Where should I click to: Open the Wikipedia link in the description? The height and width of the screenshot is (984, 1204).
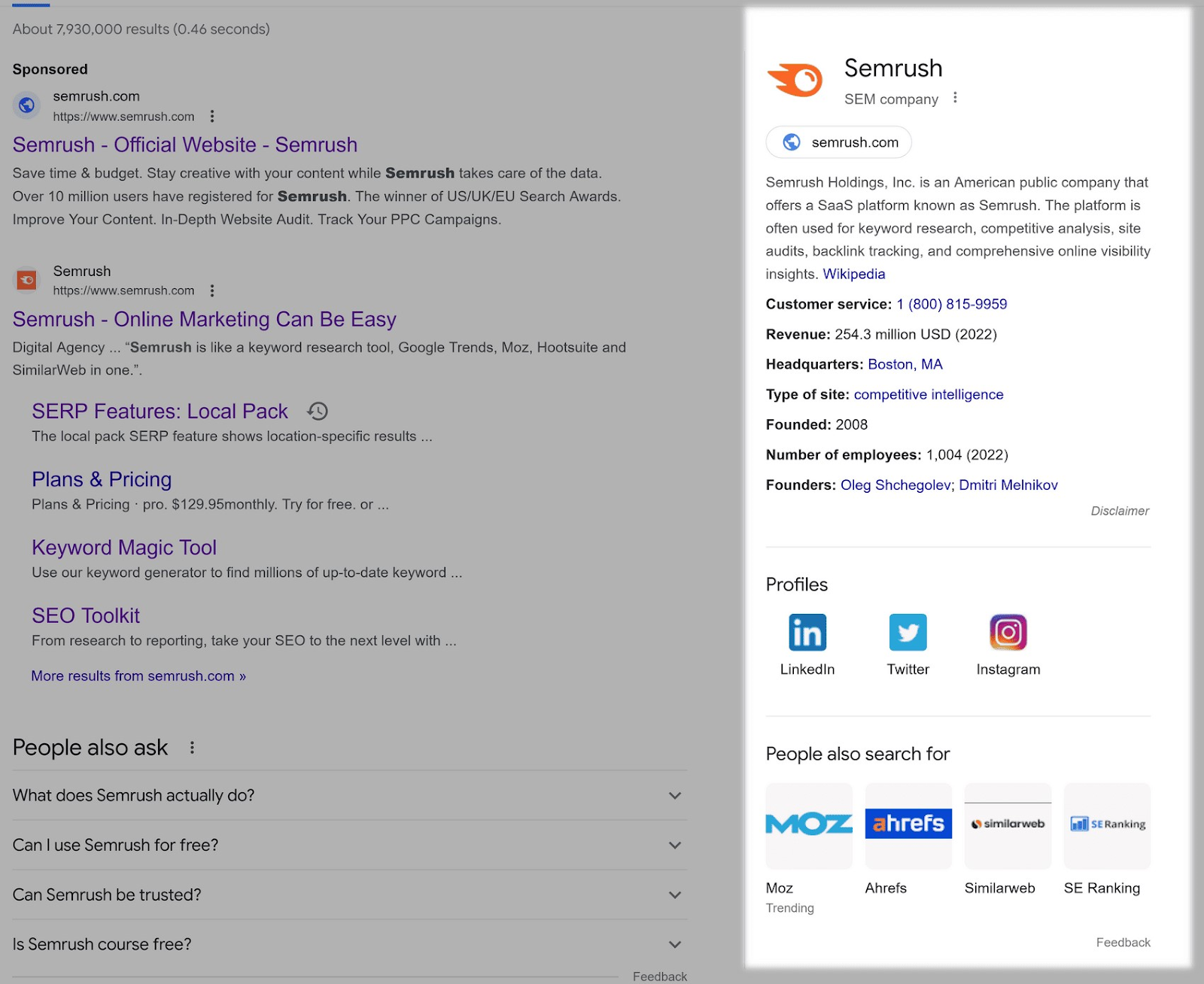pyautogui.click(x=853, y=274)
